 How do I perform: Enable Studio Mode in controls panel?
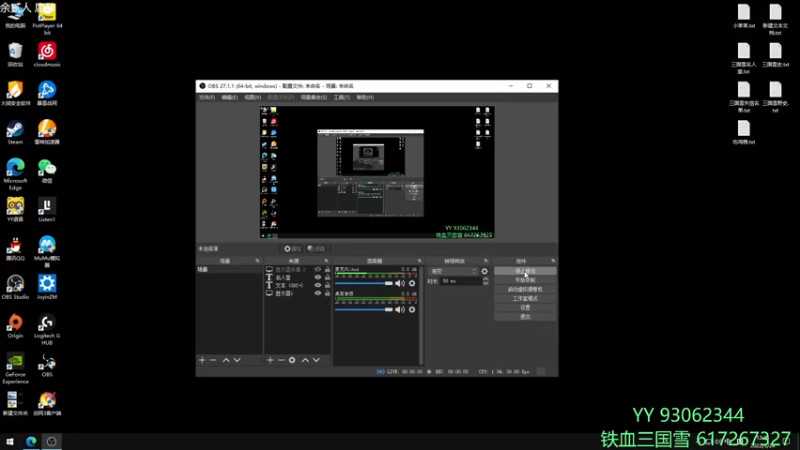coord(525,298)
